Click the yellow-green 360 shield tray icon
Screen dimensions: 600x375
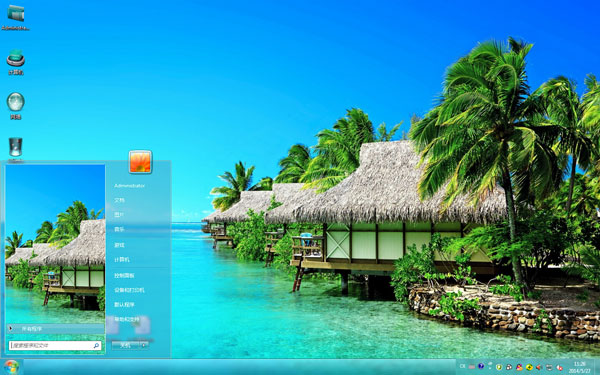499,367
